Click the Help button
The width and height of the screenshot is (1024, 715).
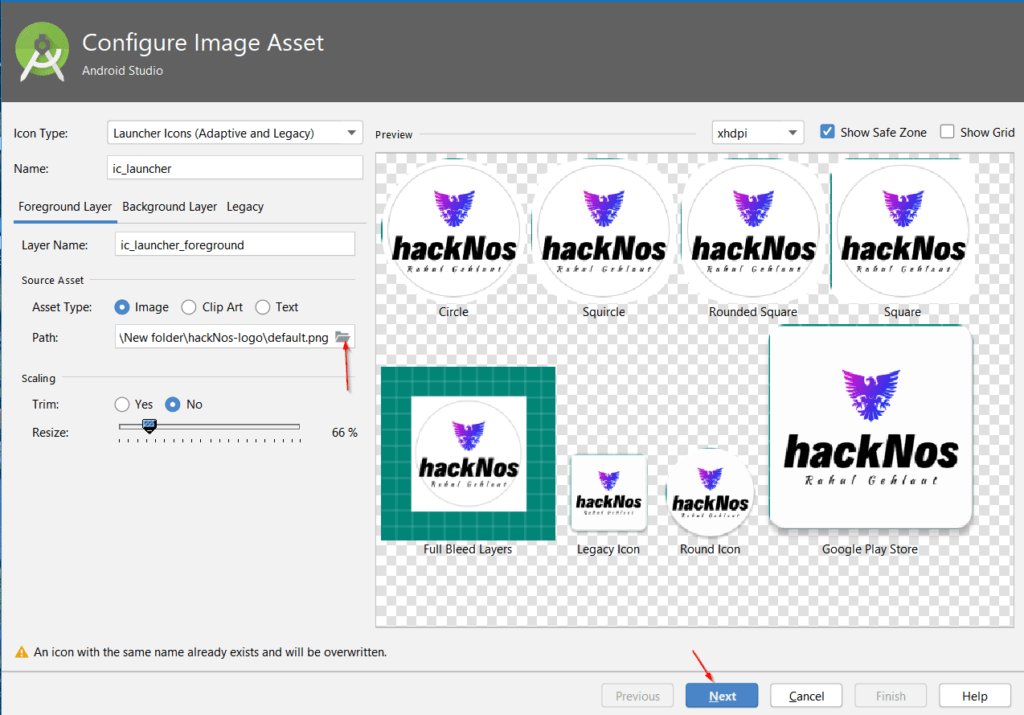[x=974, y=695]
